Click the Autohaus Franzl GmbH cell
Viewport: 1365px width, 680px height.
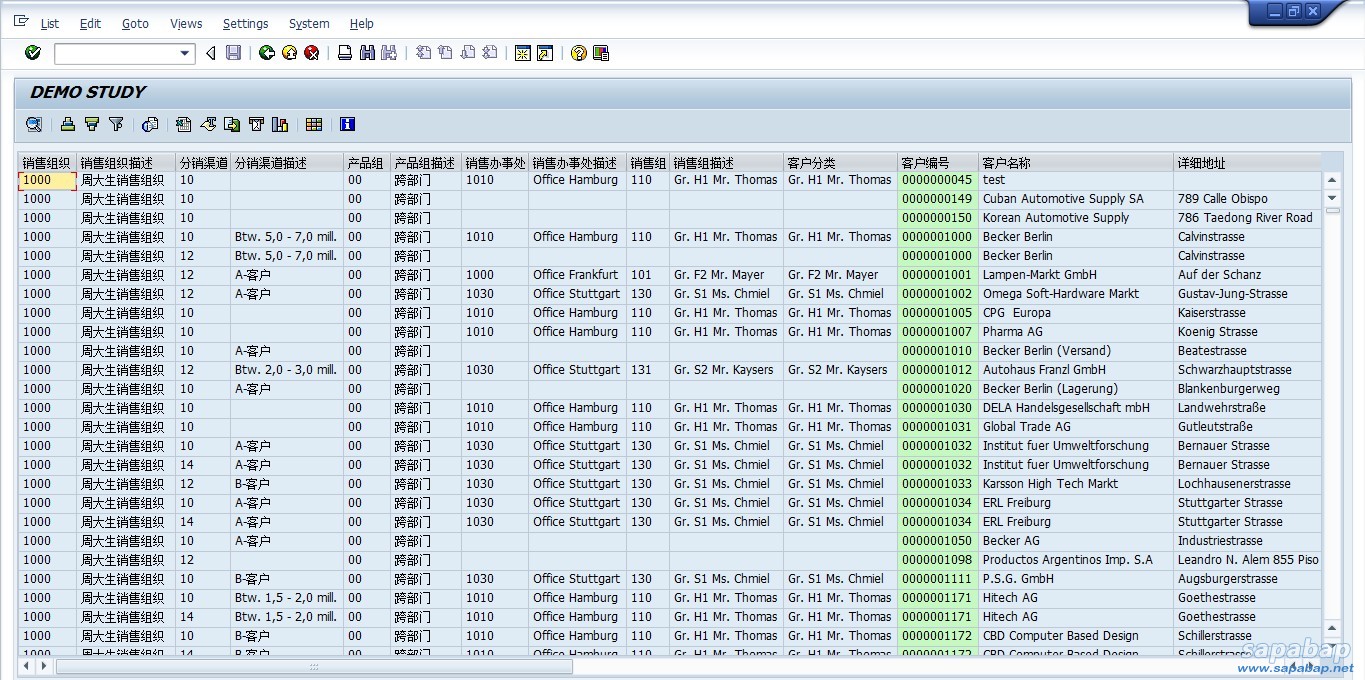tap(1075, 370)
